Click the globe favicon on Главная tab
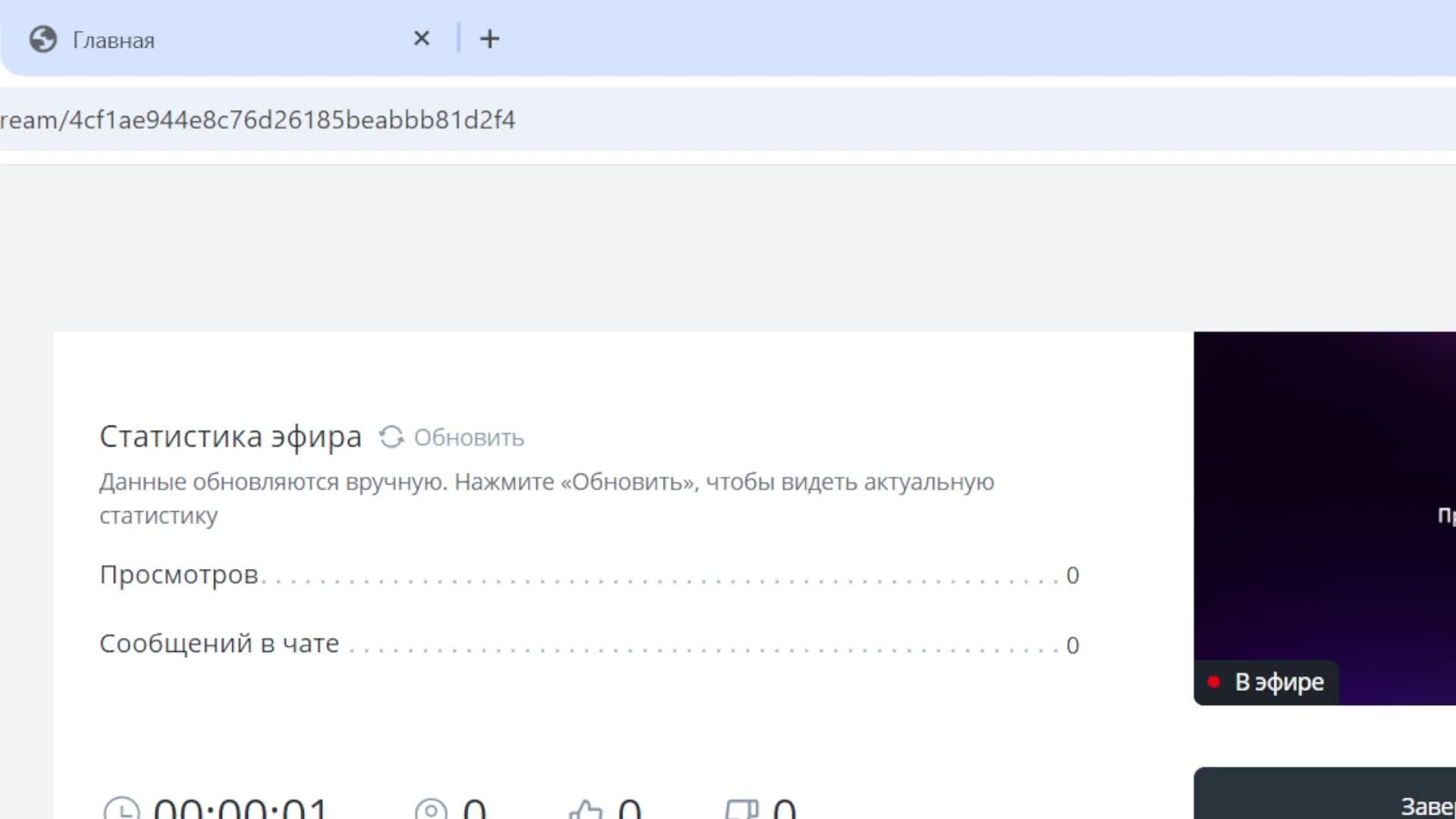 [x=43, y=39]
